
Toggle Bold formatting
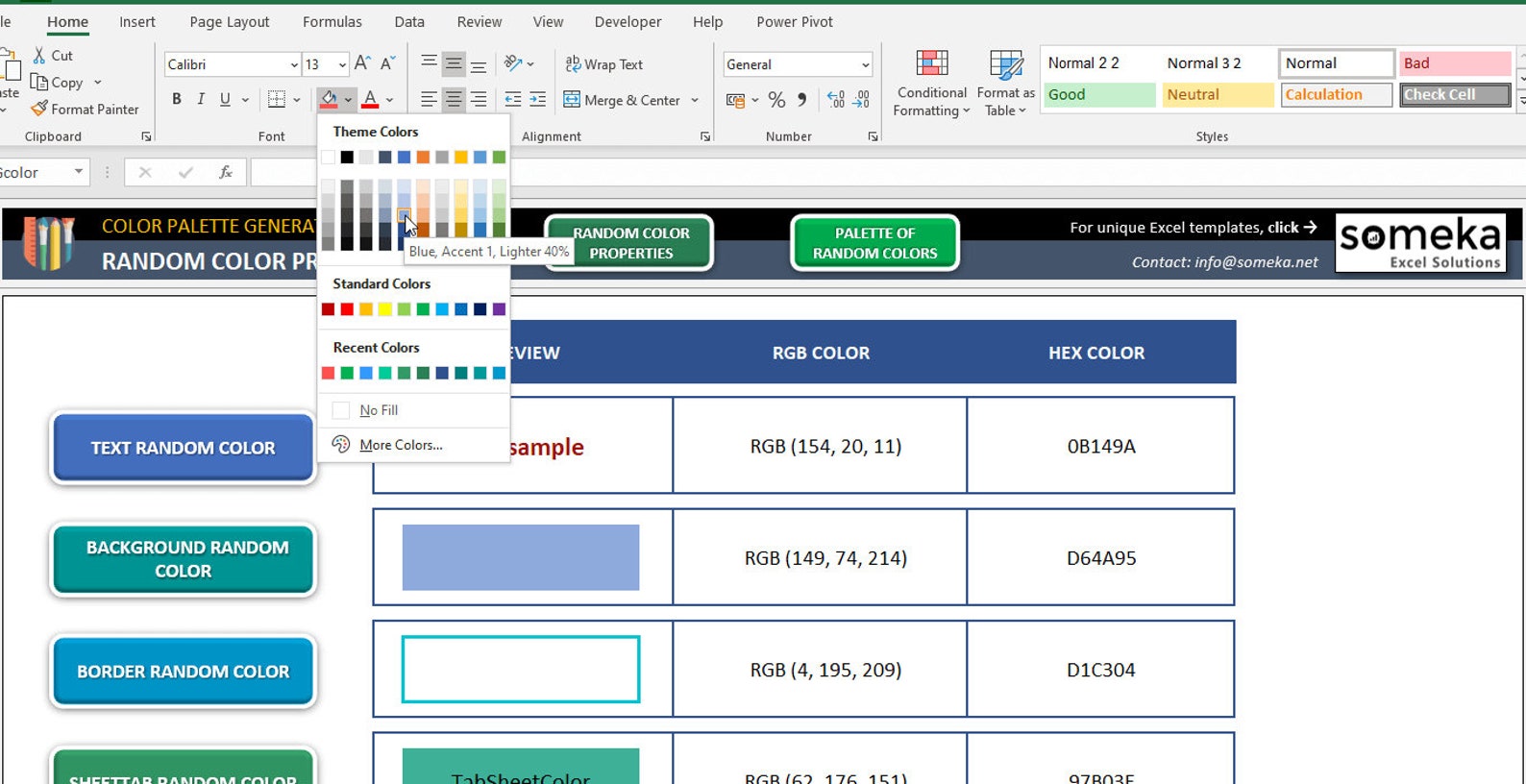[177, 99]
